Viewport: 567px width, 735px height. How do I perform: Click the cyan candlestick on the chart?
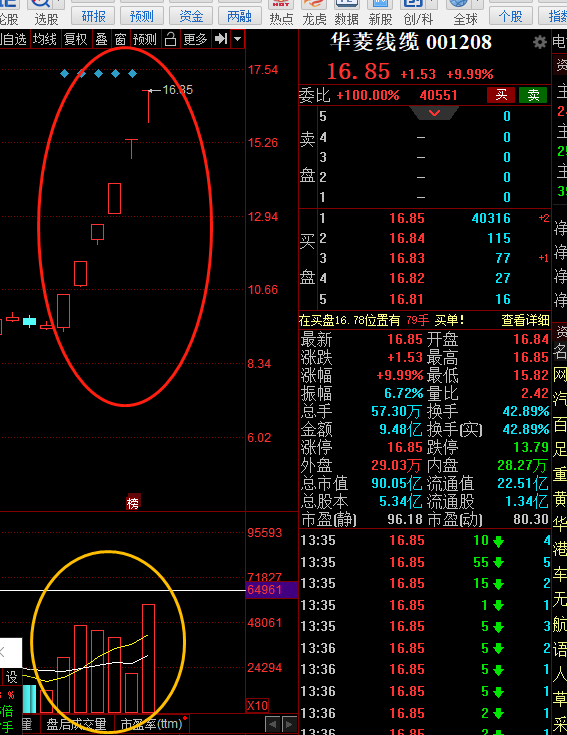(30, 321)
